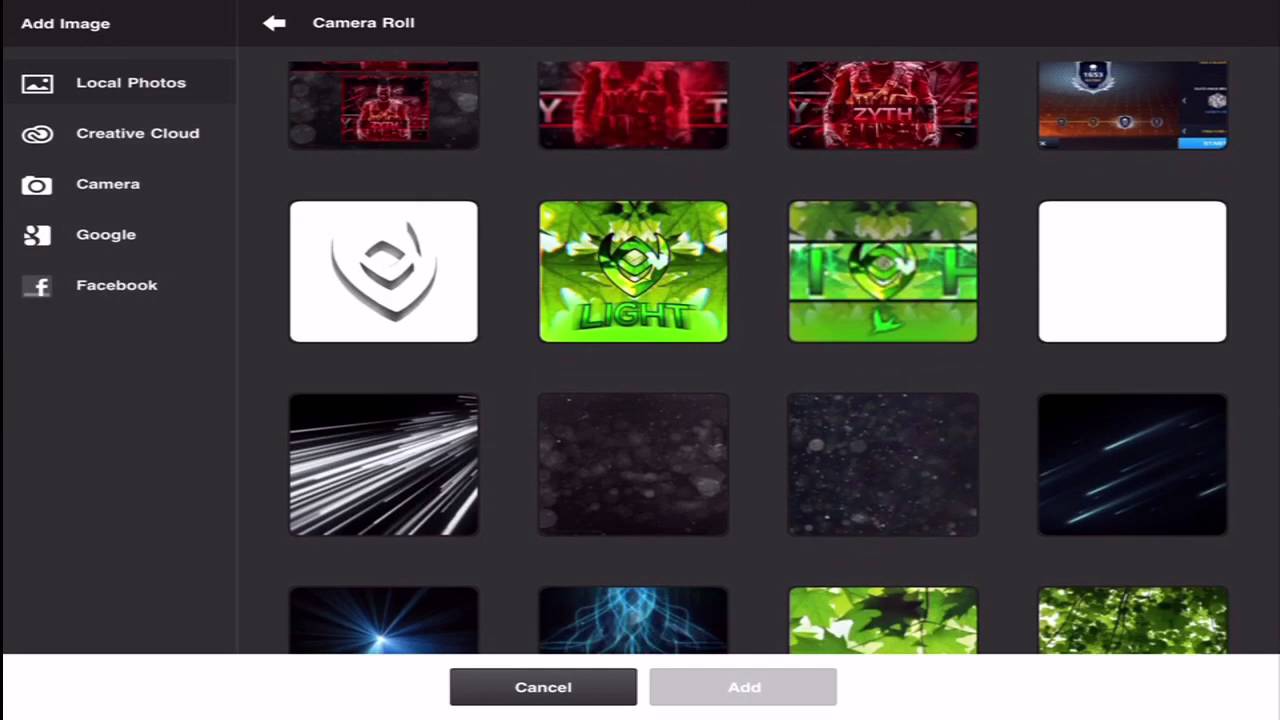Choose Camera as image source
Image resolution: width=1280 pixels, height=720 pixels.
point(118,184)
